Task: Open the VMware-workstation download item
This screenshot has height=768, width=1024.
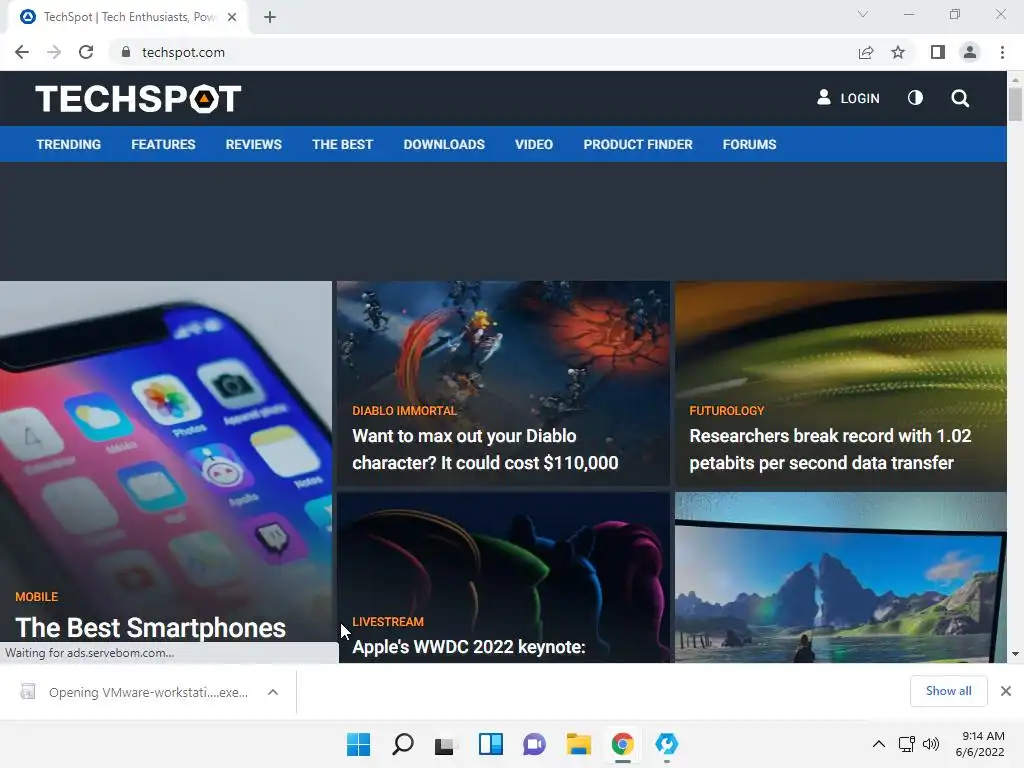Action: (x=137, y=692)
